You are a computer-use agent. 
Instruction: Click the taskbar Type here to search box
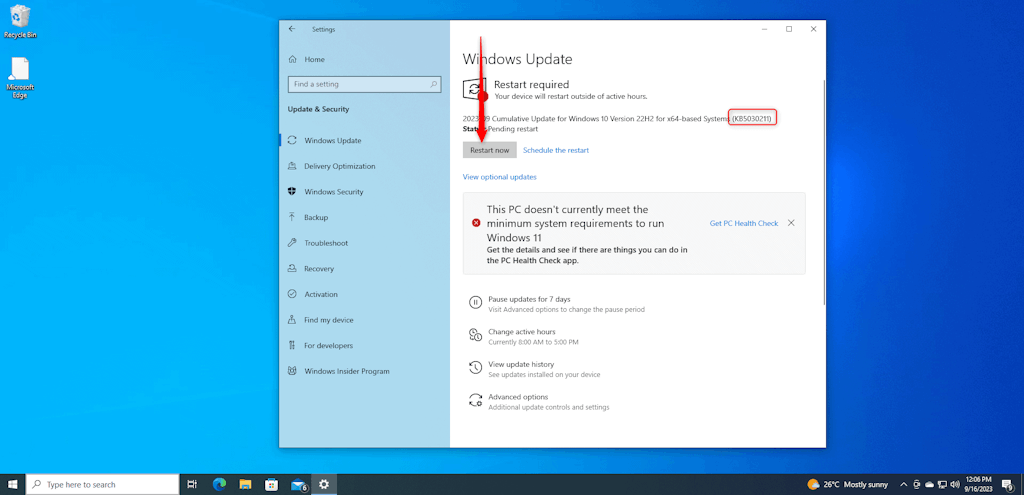pos(103,485)
